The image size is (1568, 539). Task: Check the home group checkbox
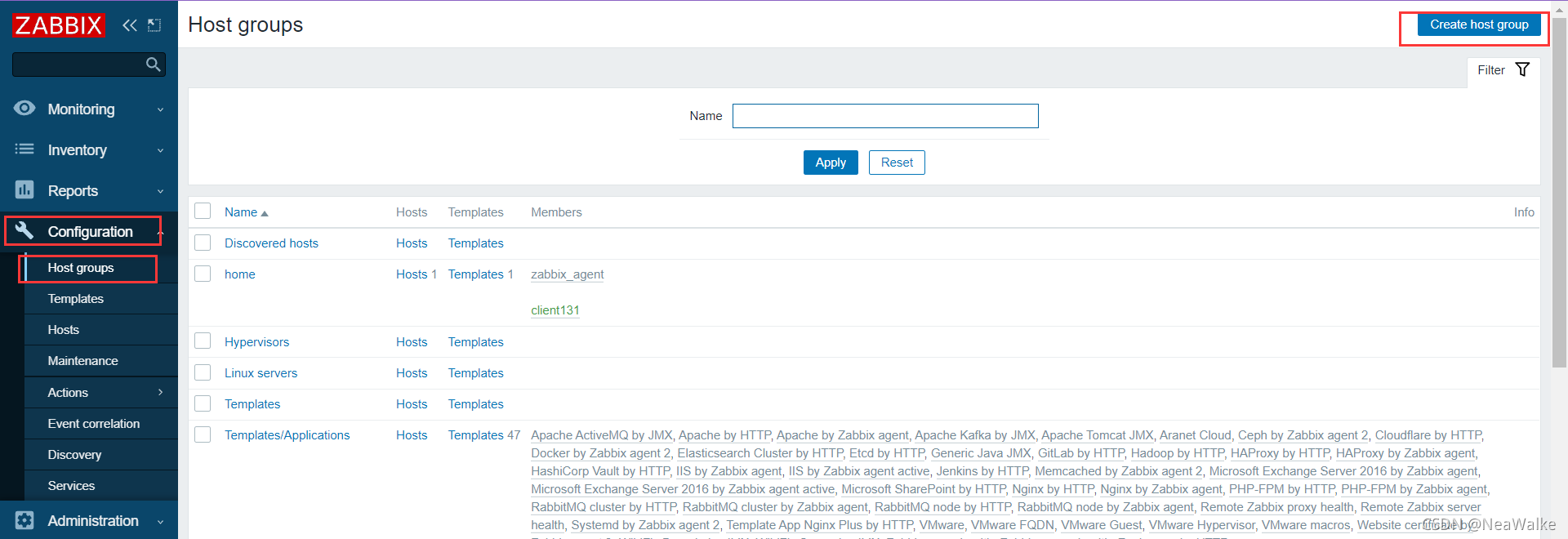tap(203, 274)
